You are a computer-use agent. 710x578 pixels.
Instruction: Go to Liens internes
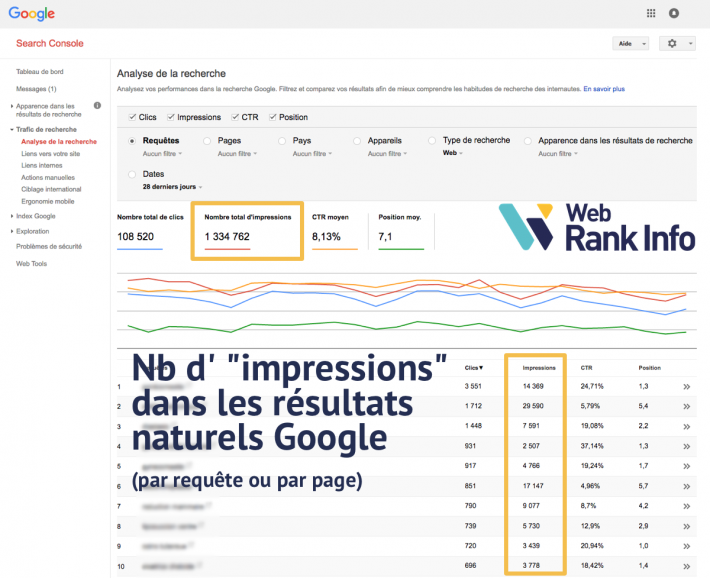pos(42,165)
